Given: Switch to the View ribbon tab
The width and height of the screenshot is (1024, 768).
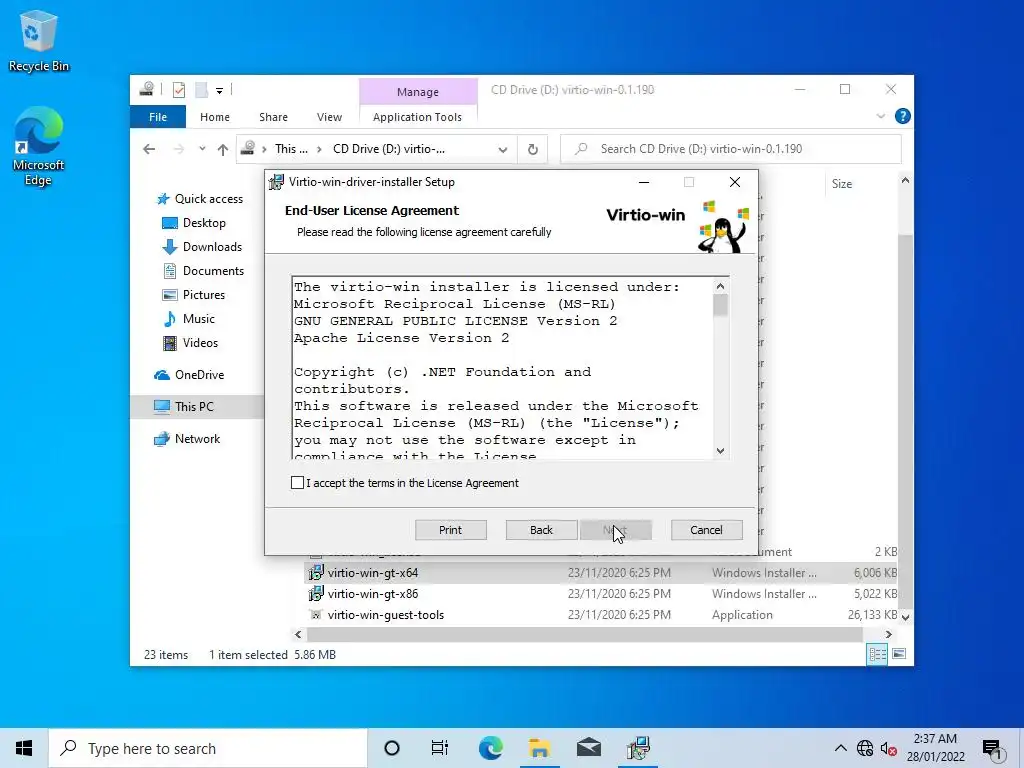Looking at the screenshot, I should click(329, 117).
